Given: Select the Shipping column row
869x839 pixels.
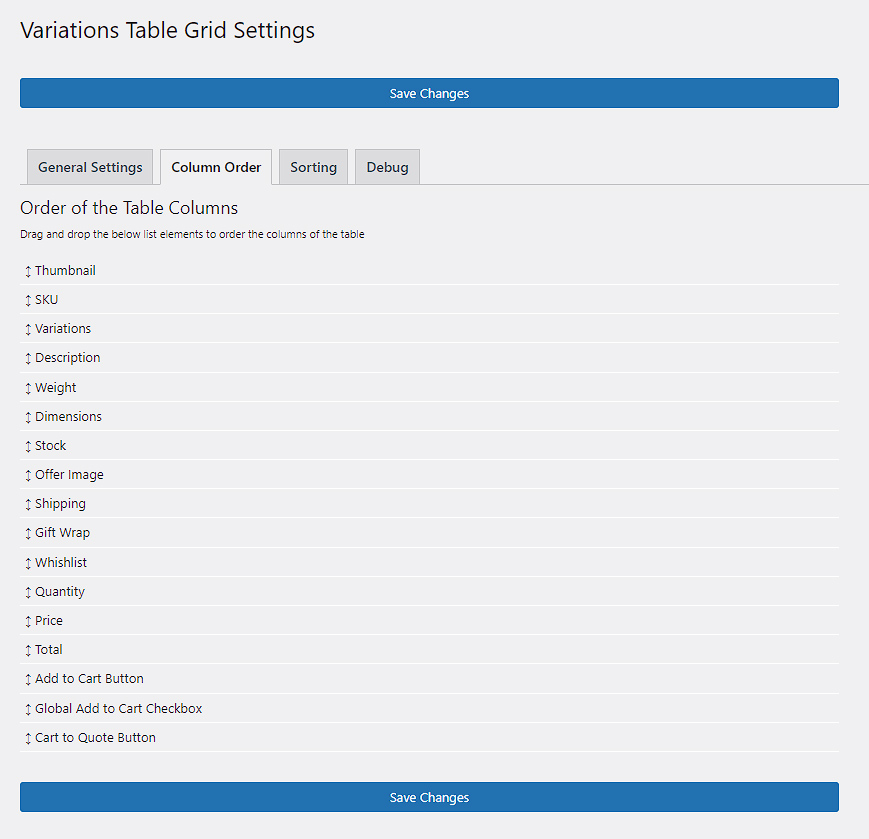Looking at the screenshot, I should [x=60, y=503].
